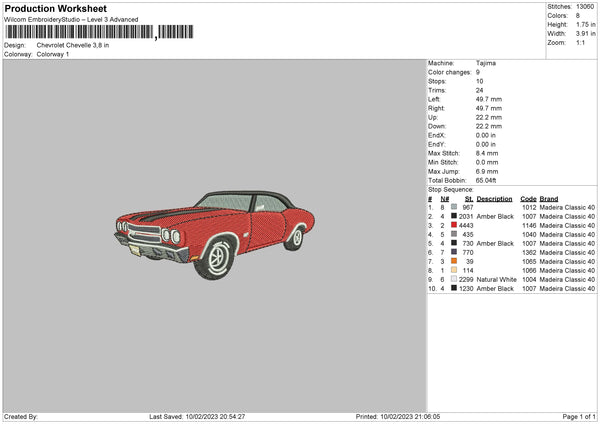This screenshot has height=424, width=600.
Task: Click the Brand column header
Action: coord(549,199)
